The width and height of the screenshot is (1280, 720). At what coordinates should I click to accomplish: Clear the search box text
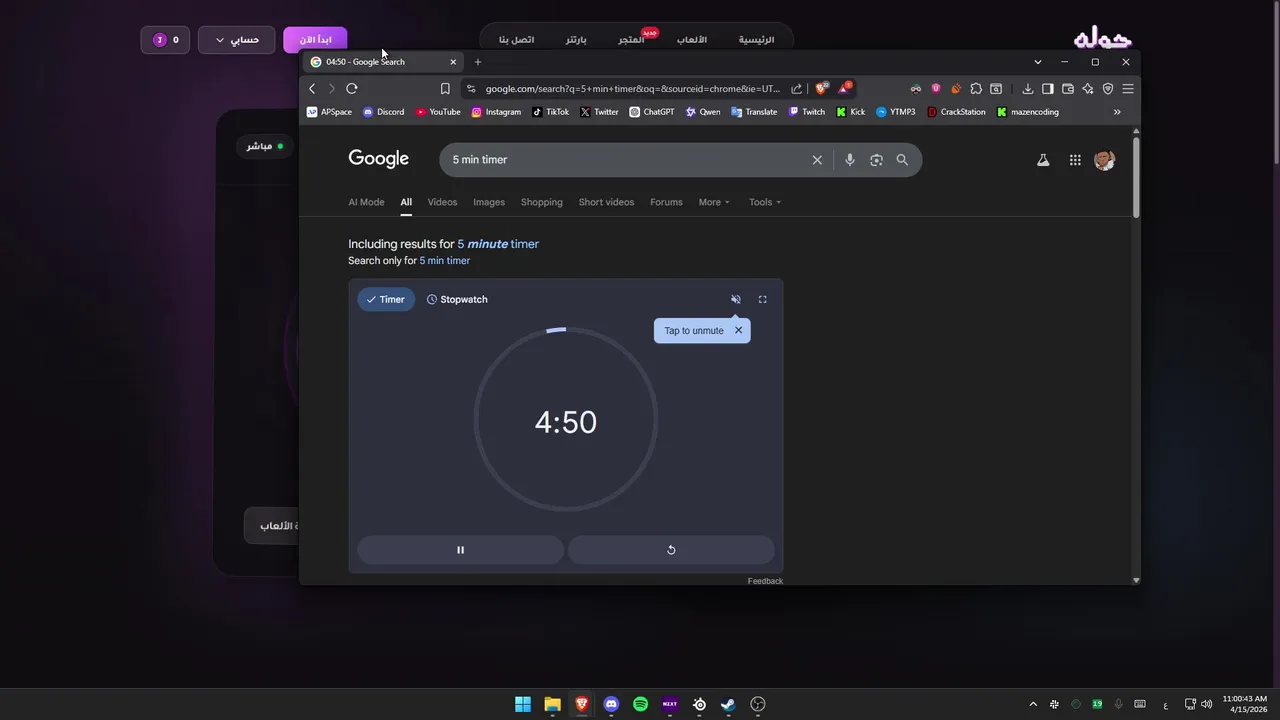click(x=817, y=160)
